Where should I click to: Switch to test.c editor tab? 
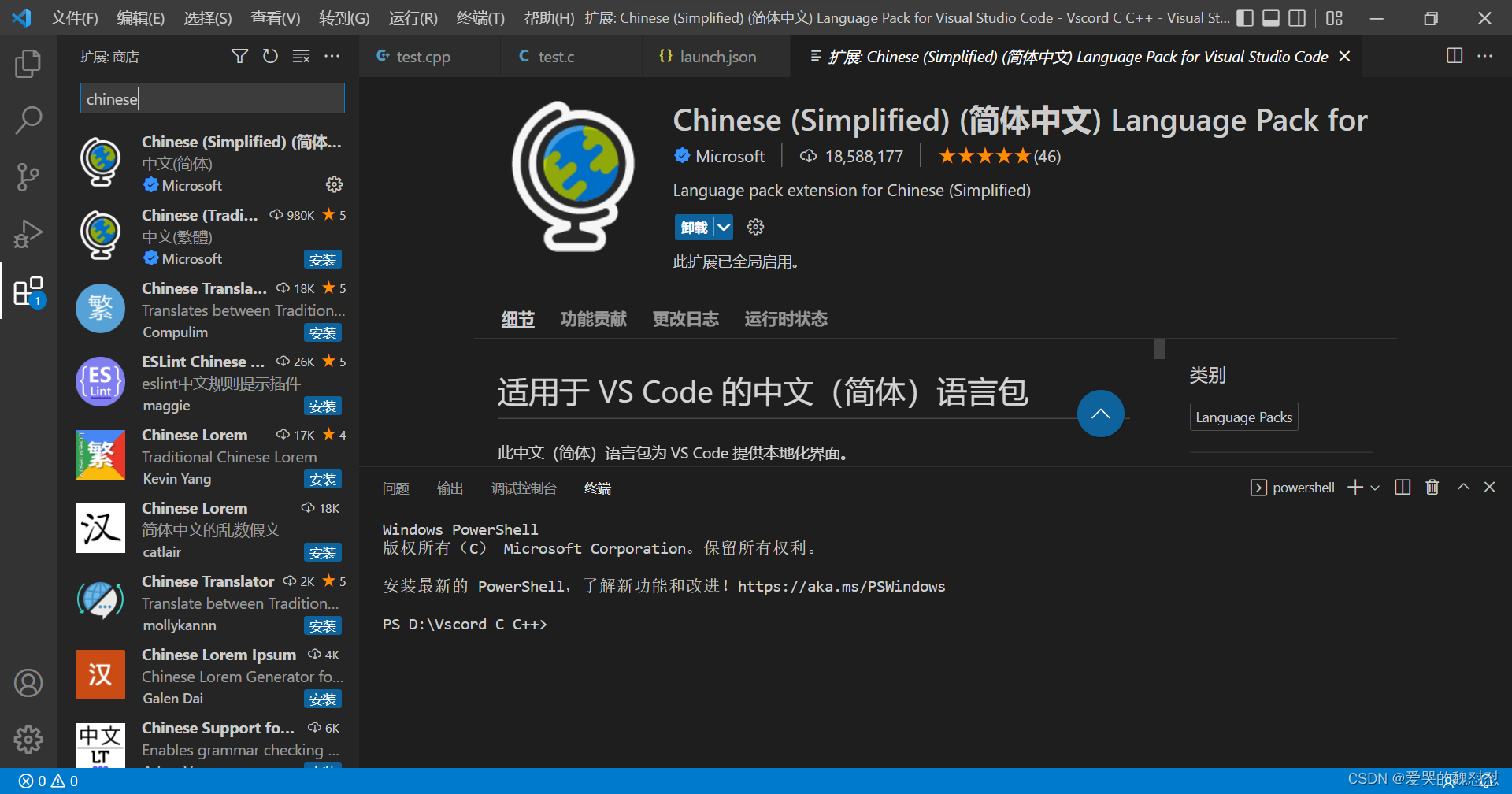[x=571, y=57]
